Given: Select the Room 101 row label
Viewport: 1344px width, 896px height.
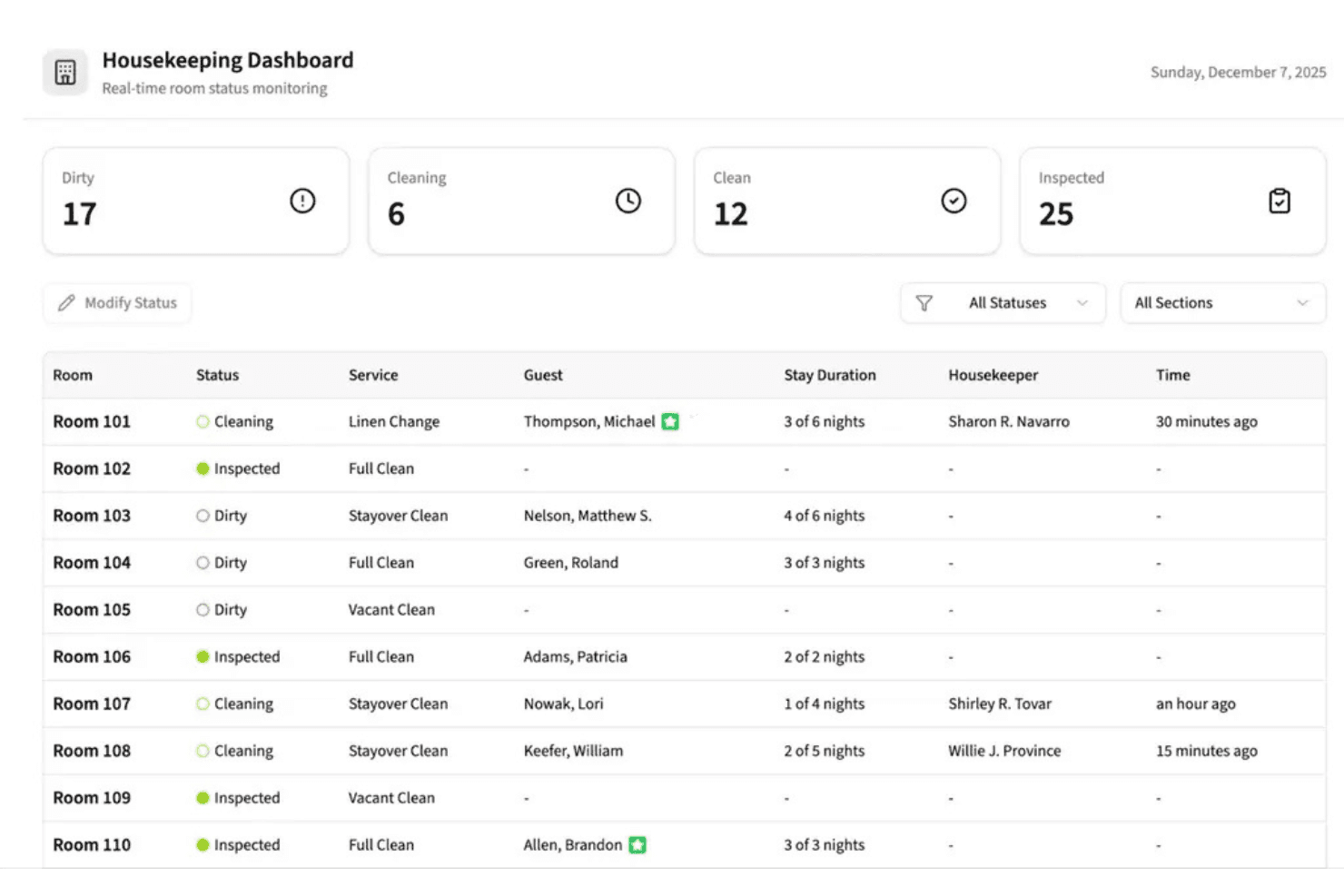Looking at the screenshot, I should (92, 421).
